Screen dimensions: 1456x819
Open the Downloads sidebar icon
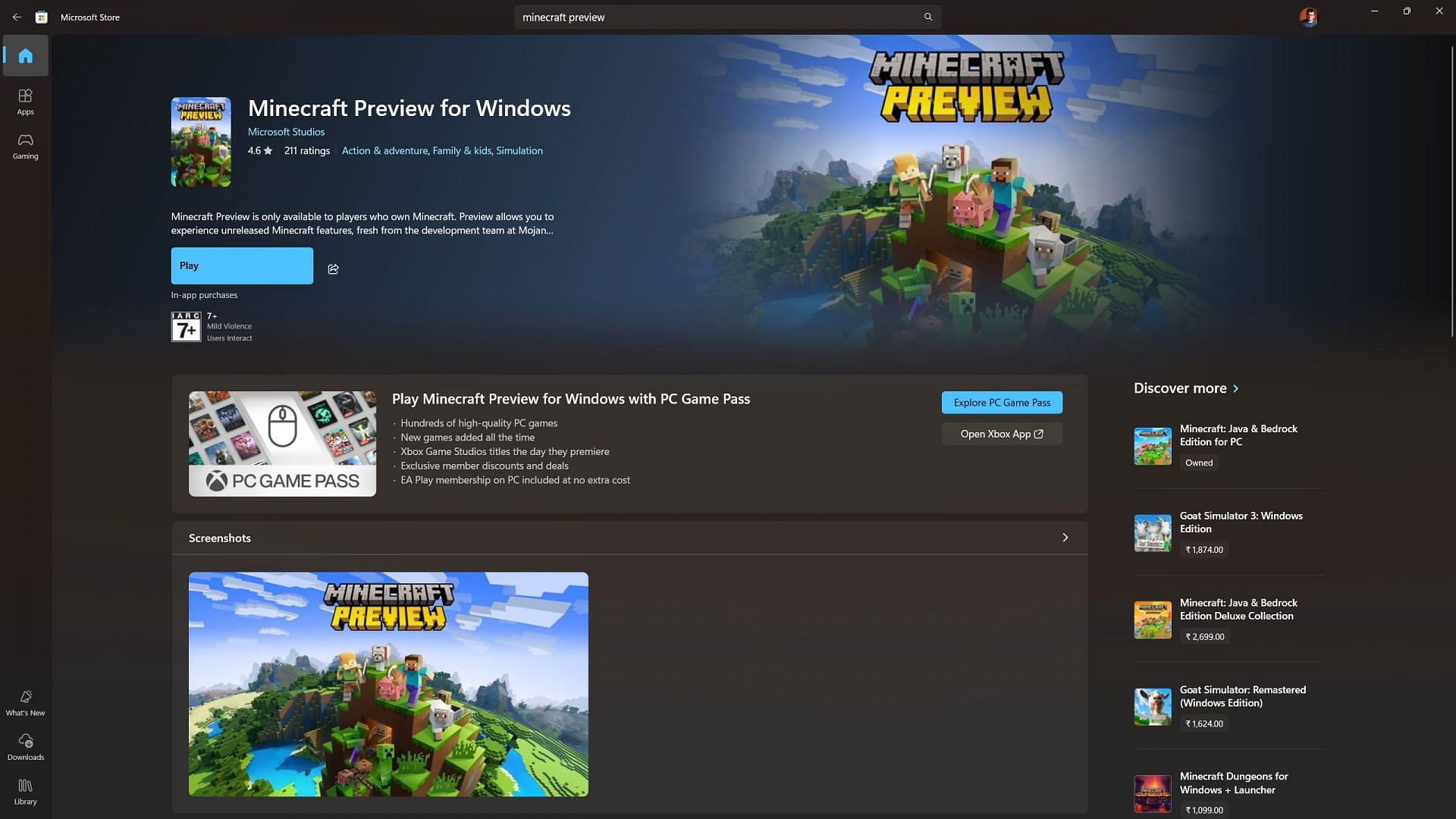pos(25,746)
